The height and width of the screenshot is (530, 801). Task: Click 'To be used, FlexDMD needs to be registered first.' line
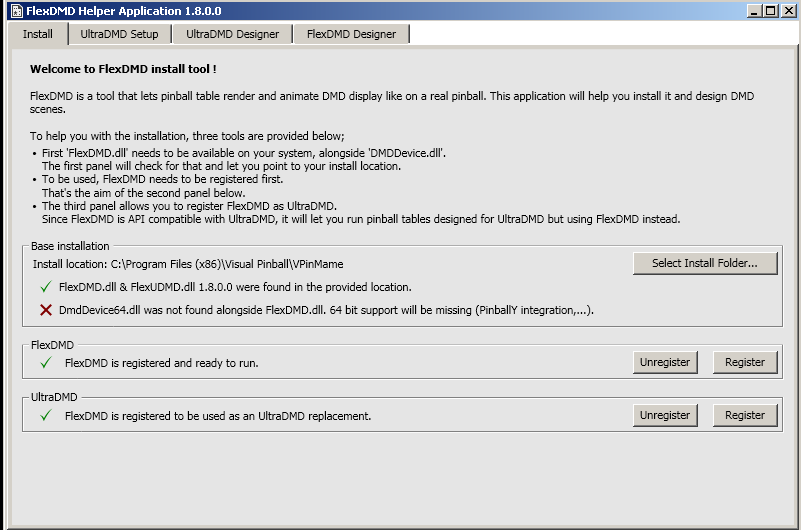click(x=162, y=179)
